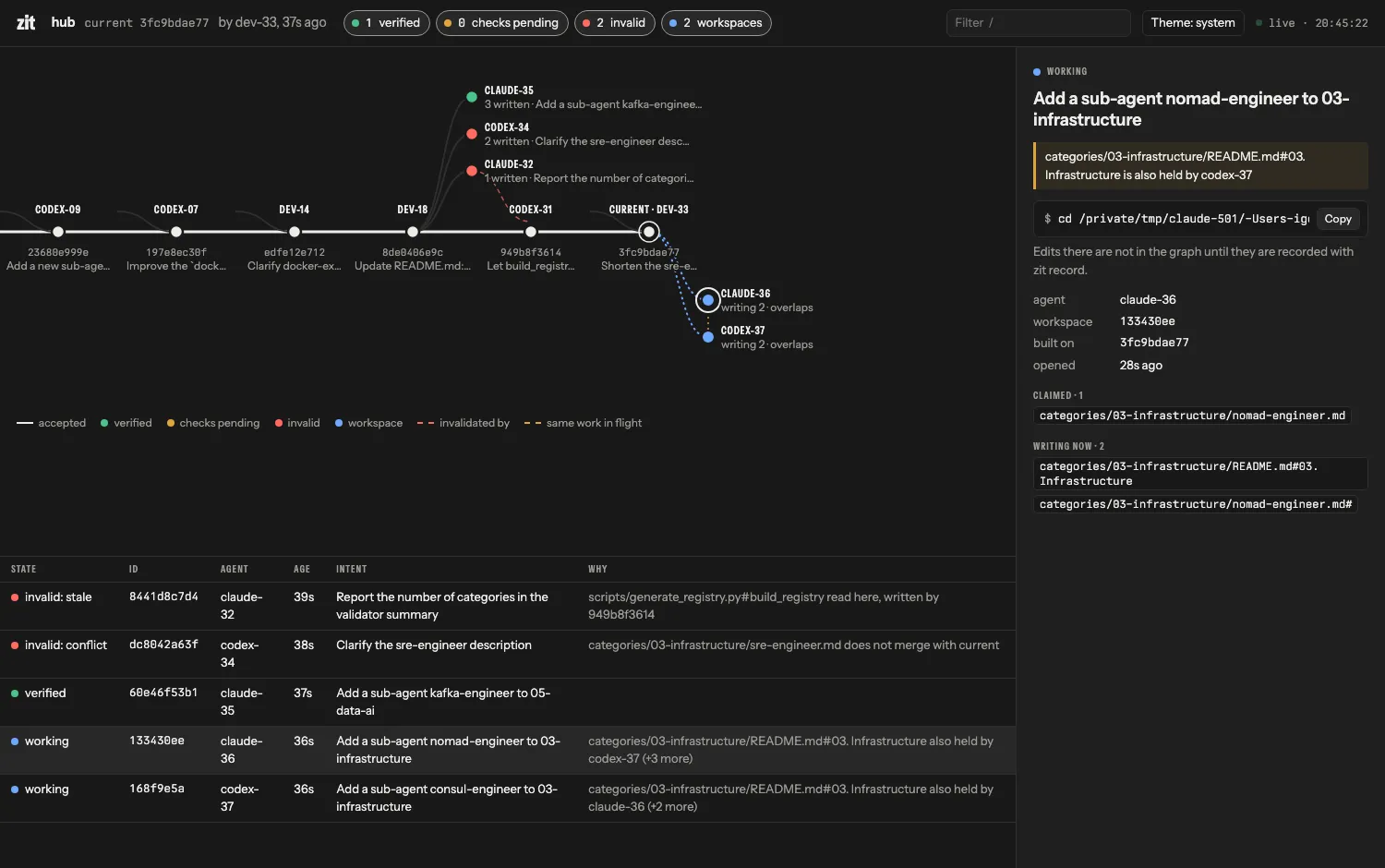This screenshot has height=868, width=1385.
Task: Select the CODEX-09 commit node
Action: 58,232
